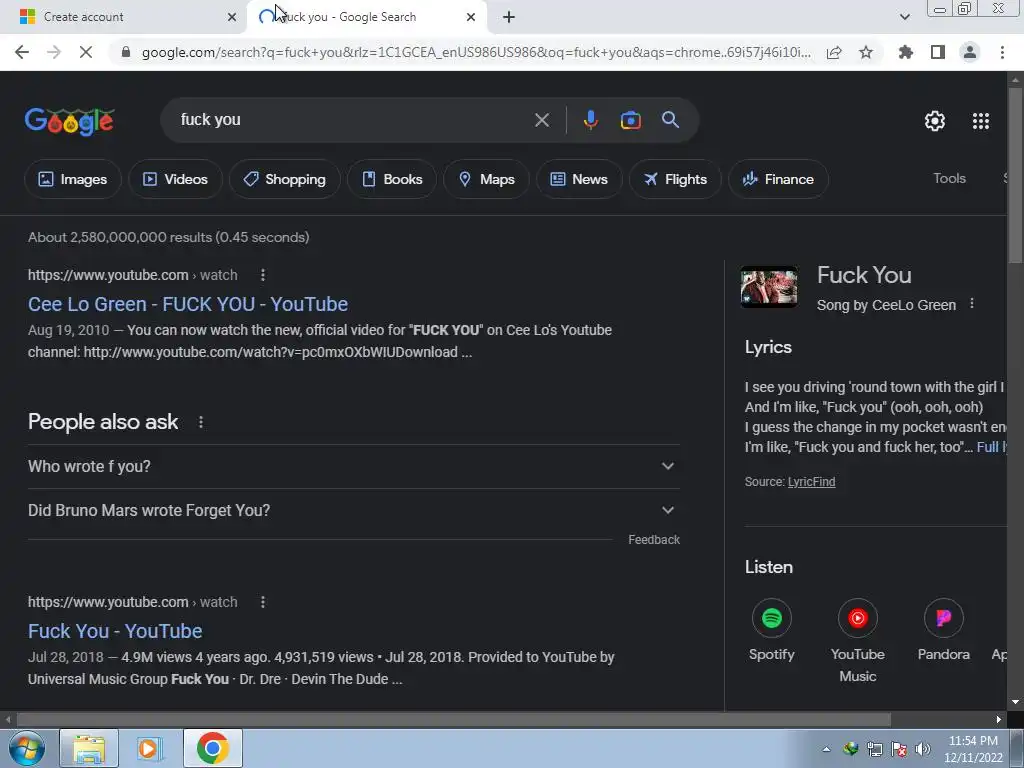The image size is (1024, 768).
Task: Open the tab search dropdown arrow
Action: click(x=904, y=17)
